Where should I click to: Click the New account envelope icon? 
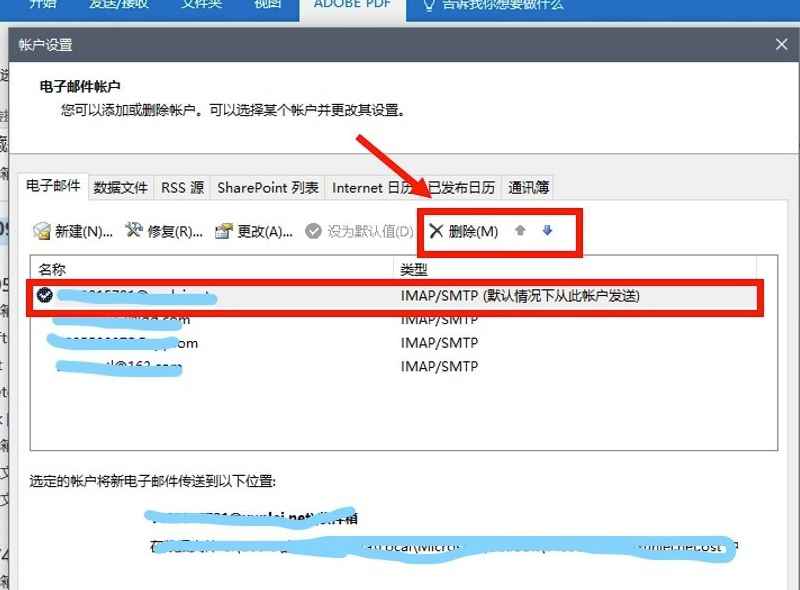(42, 231)
